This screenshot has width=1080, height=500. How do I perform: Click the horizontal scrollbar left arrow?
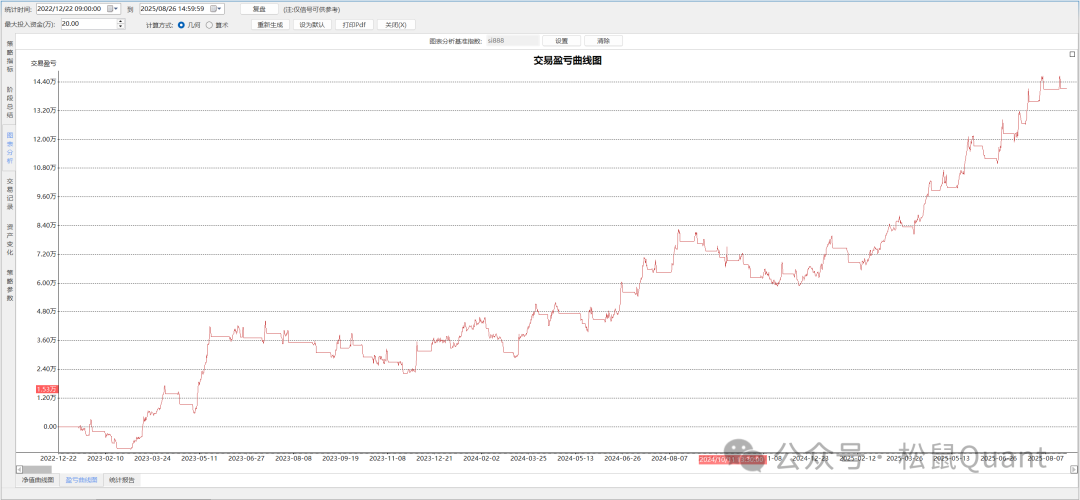click(x=17, y=469)
